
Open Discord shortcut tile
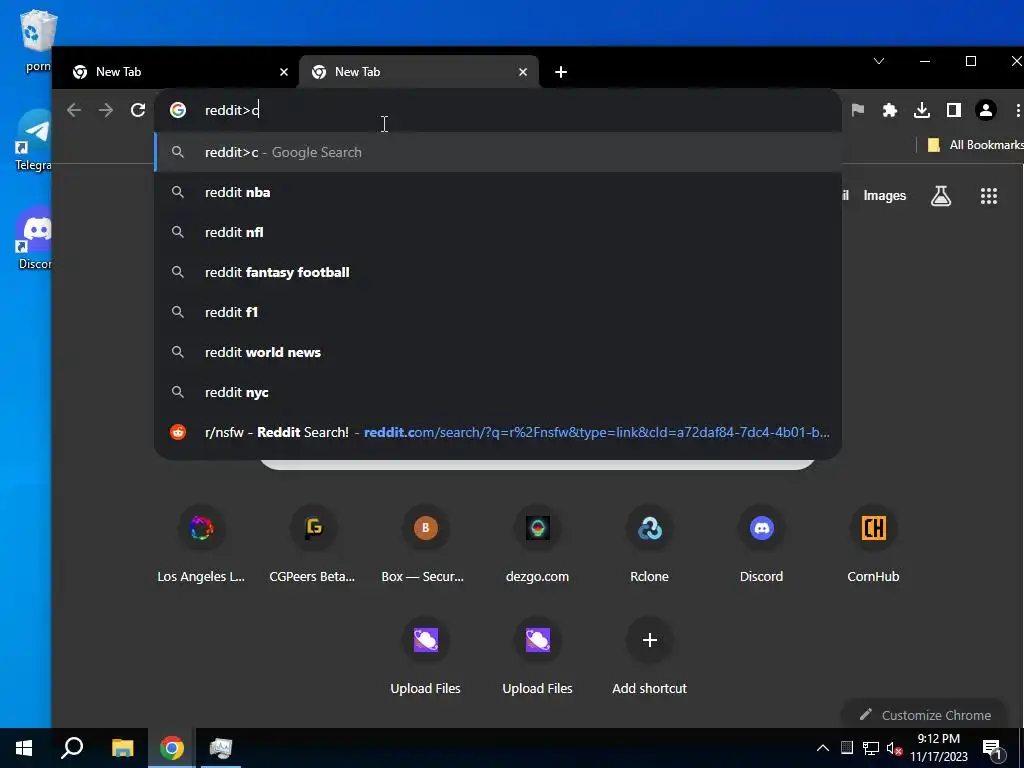coord(761,544)
